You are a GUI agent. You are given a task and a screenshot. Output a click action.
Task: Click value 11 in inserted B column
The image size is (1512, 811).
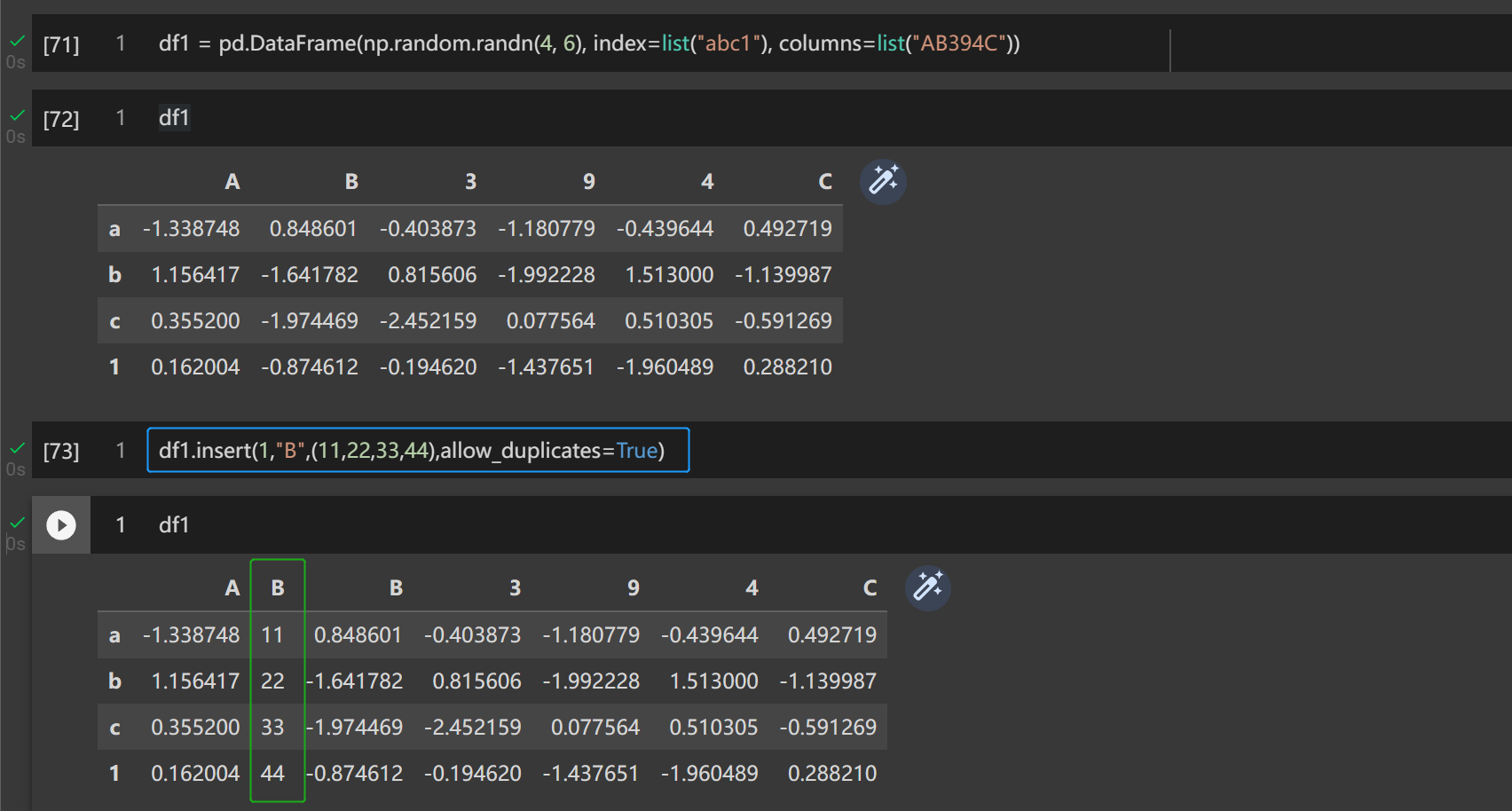coord(272,635)
